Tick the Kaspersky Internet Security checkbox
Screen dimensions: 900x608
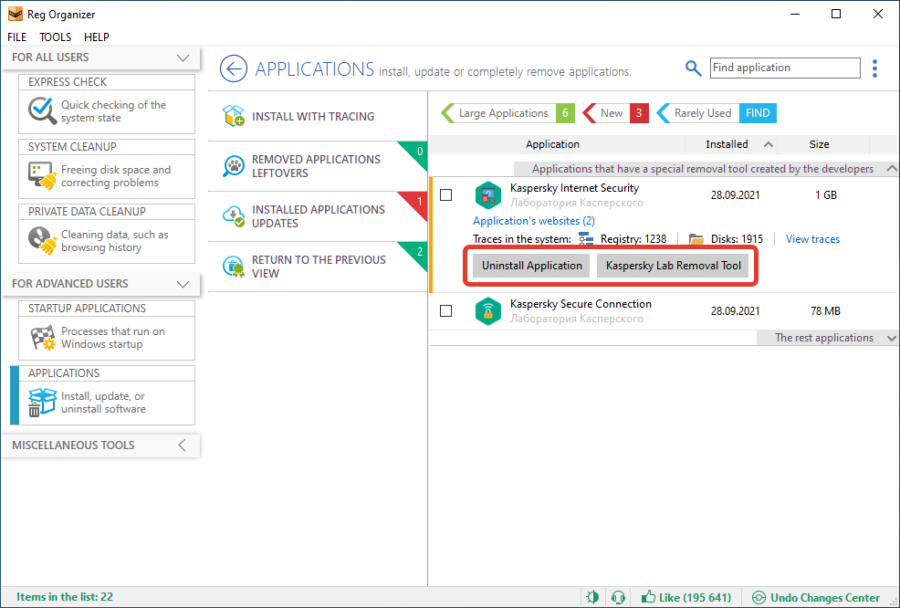[446, 195]
